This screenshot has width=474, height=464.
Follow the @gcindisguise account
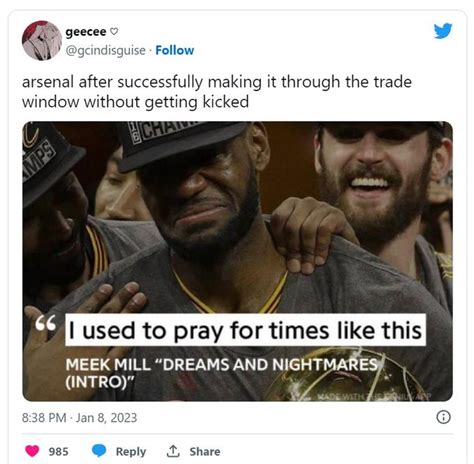pyautogui.click(x=175, y=50)
